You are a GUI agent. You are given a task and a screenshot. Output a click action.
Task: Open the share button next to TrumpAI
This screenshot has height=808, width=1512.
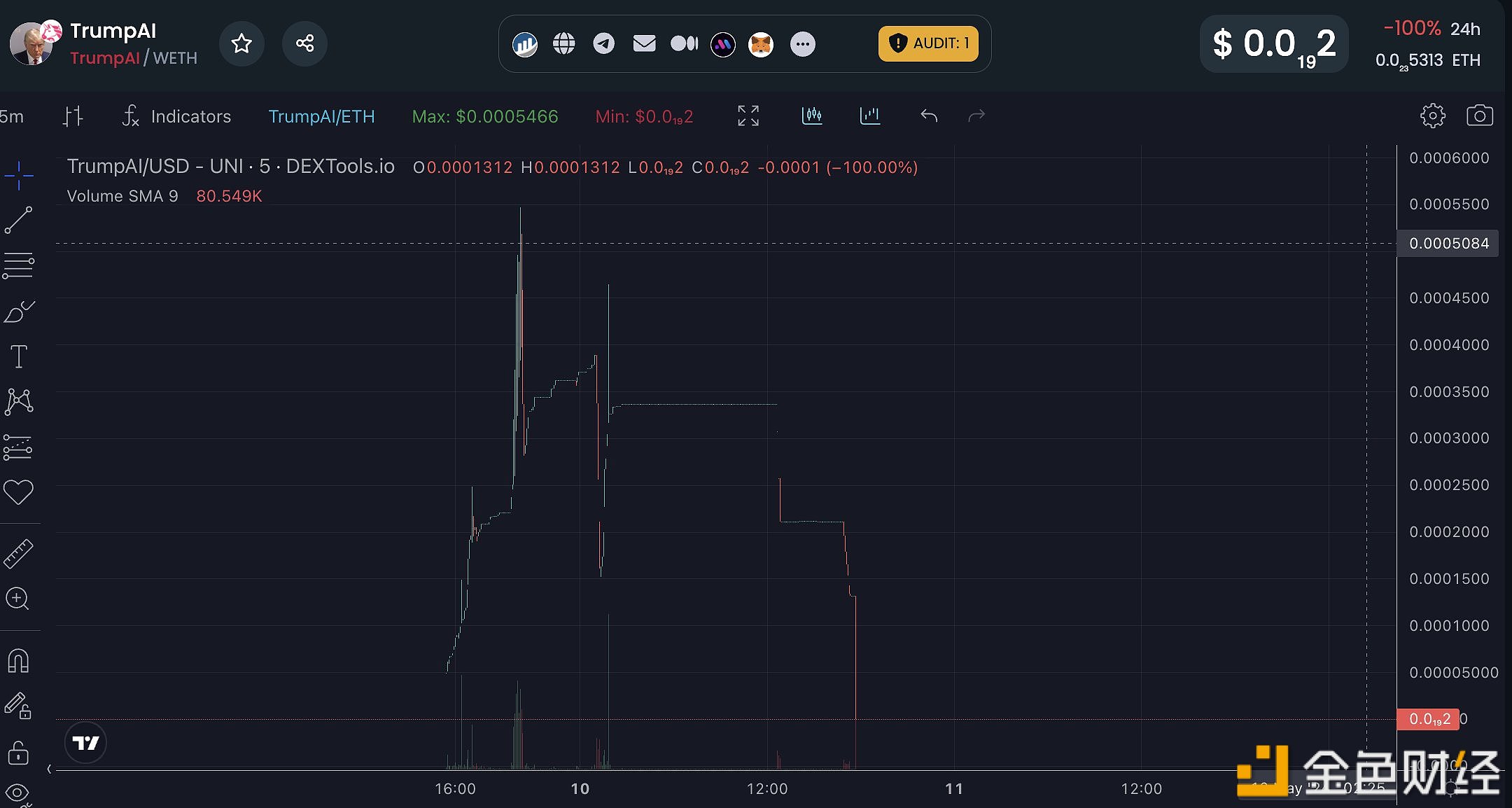(x=304, y=43)
